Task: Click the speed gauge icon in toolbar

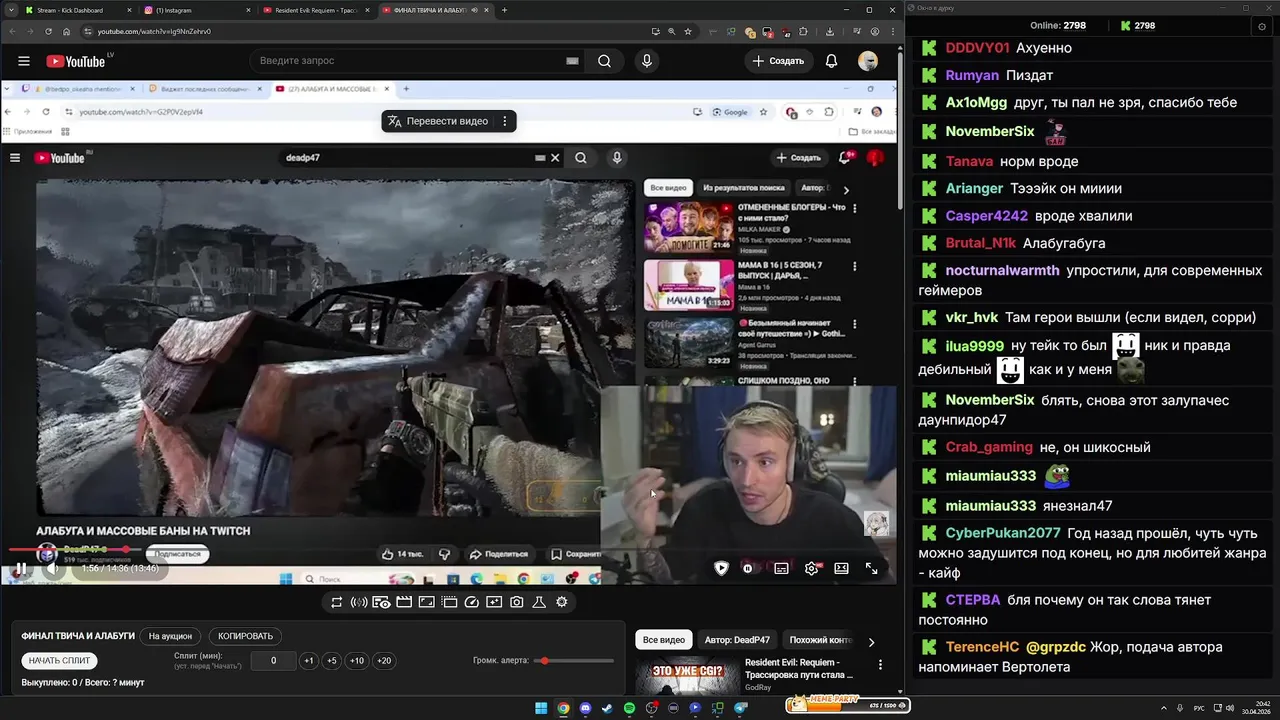Action: pos(471,602)
